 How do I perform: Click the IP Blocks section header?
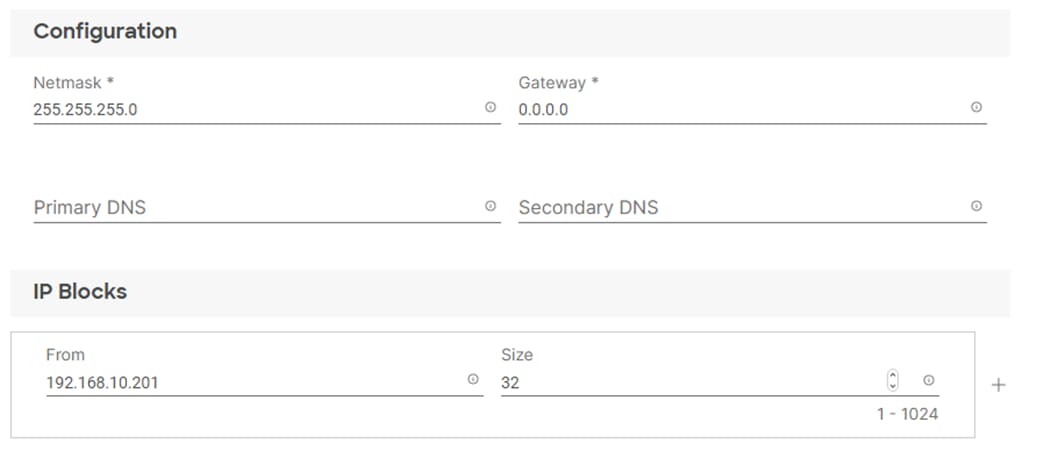pyautogui.click(x=80, y=292)
